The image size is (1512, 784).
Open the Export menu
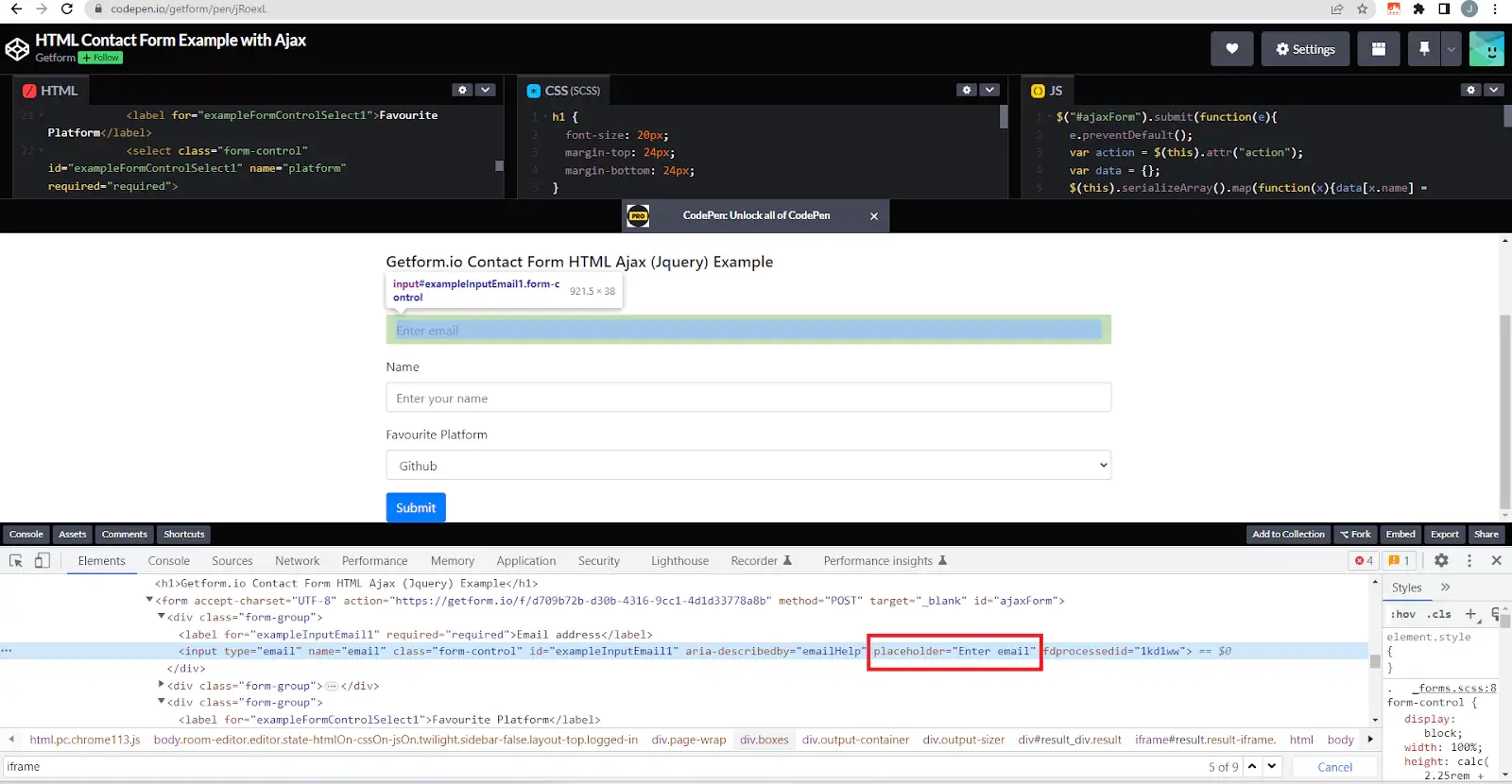point(1445,535)
